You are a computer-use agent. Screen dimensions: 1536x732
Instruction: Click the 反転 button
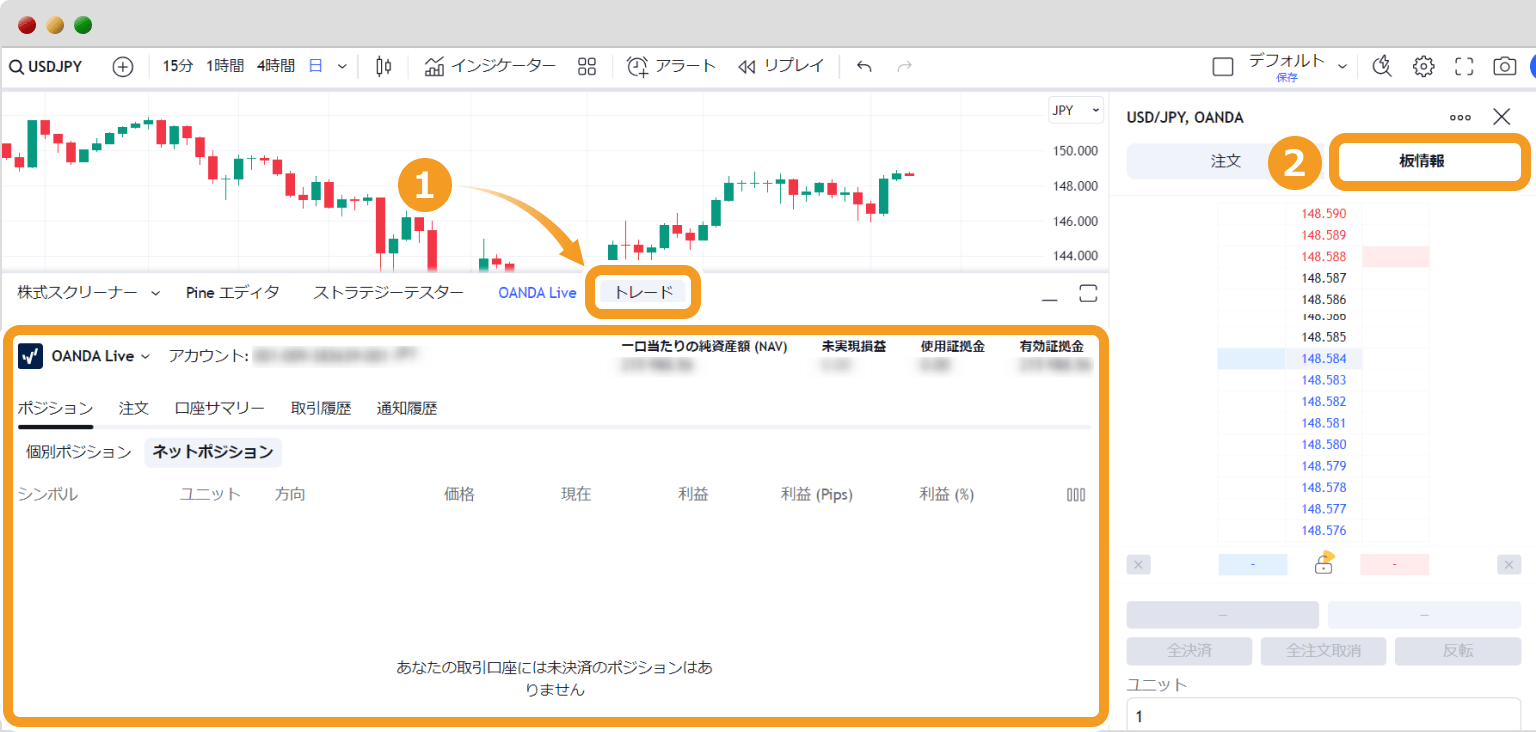(x=1458, y=651)
